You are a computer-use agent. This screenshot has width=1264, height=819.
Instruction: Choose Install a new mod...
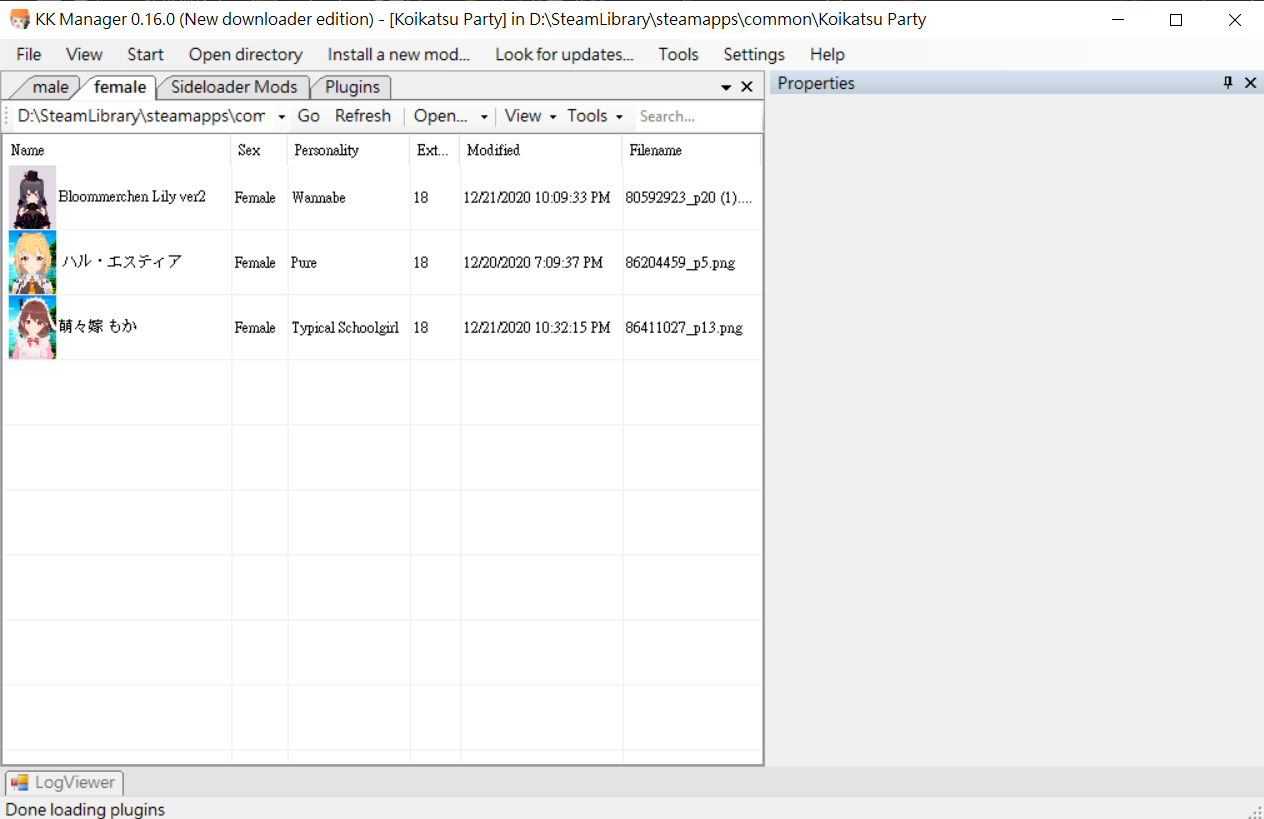point(399,55)
